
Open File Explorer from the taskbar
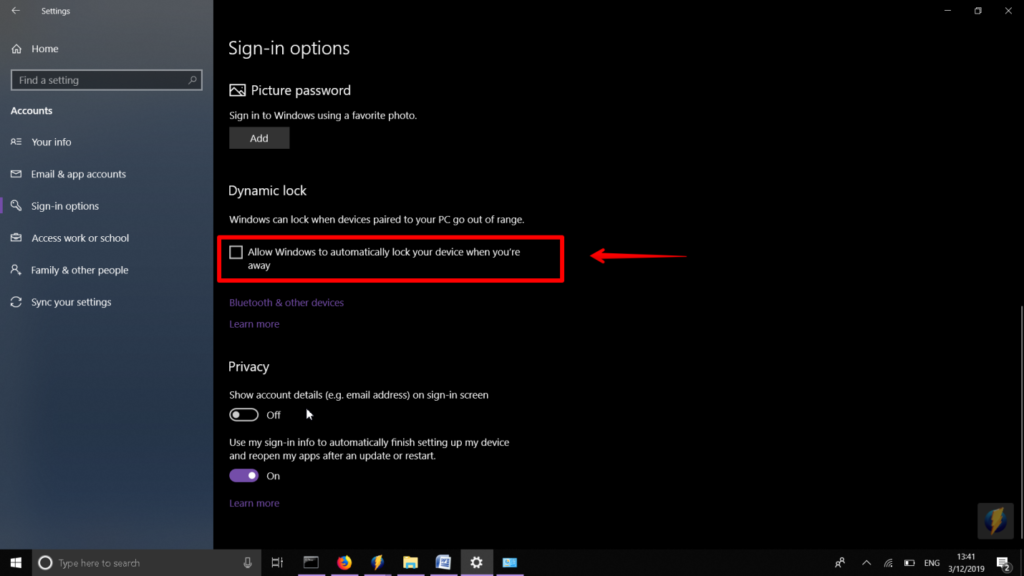[x=410, y=562]
